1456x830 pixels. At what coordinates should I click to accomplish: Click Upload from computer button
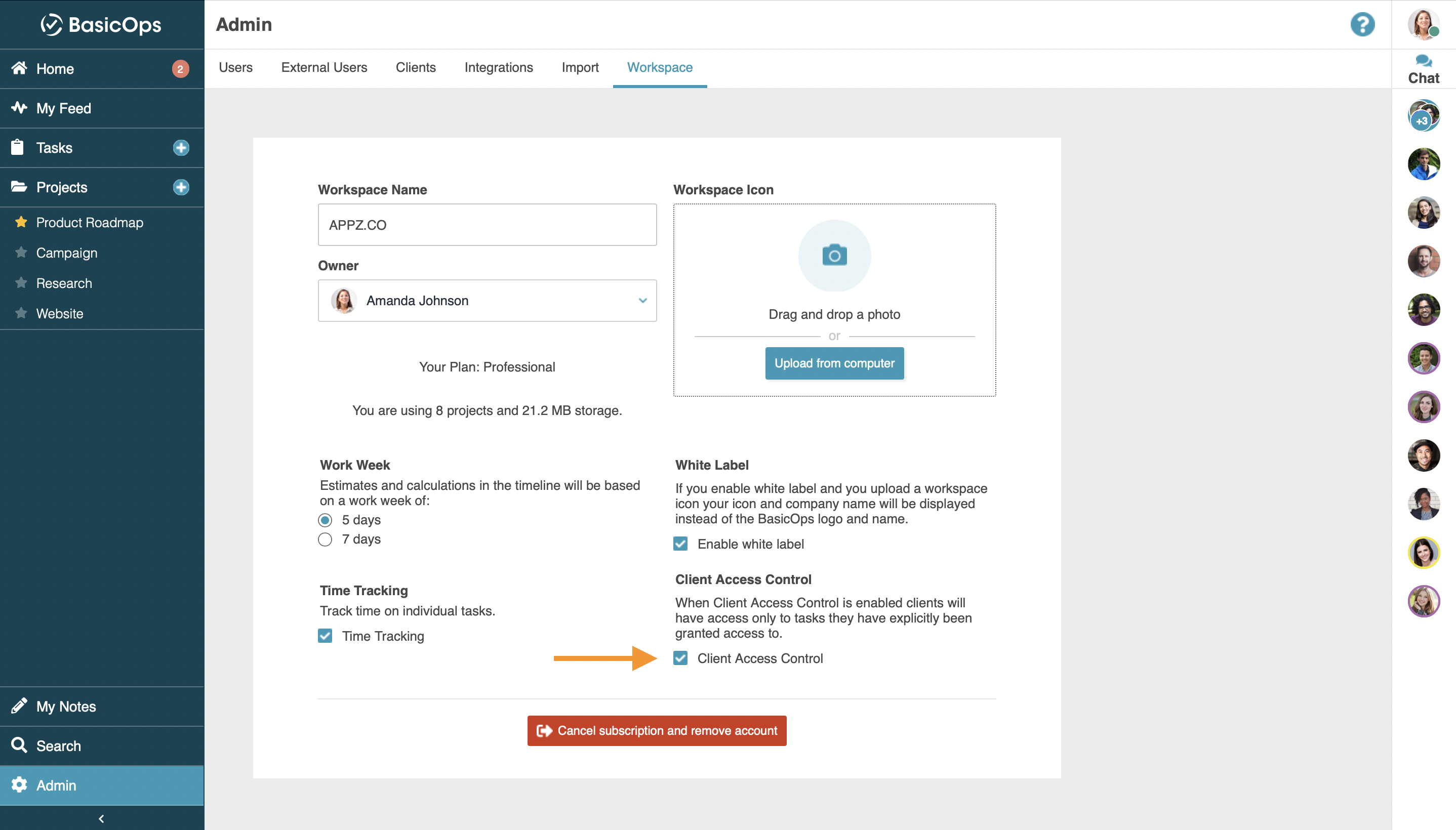[834, 363]
